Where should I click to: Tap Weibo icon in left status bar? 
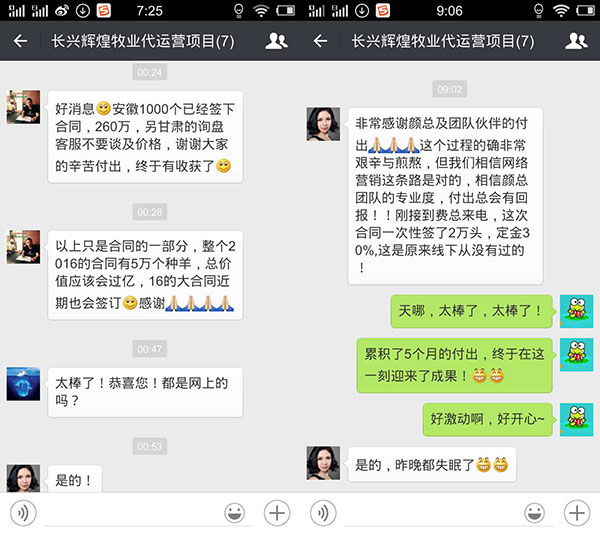coord(62,11)
